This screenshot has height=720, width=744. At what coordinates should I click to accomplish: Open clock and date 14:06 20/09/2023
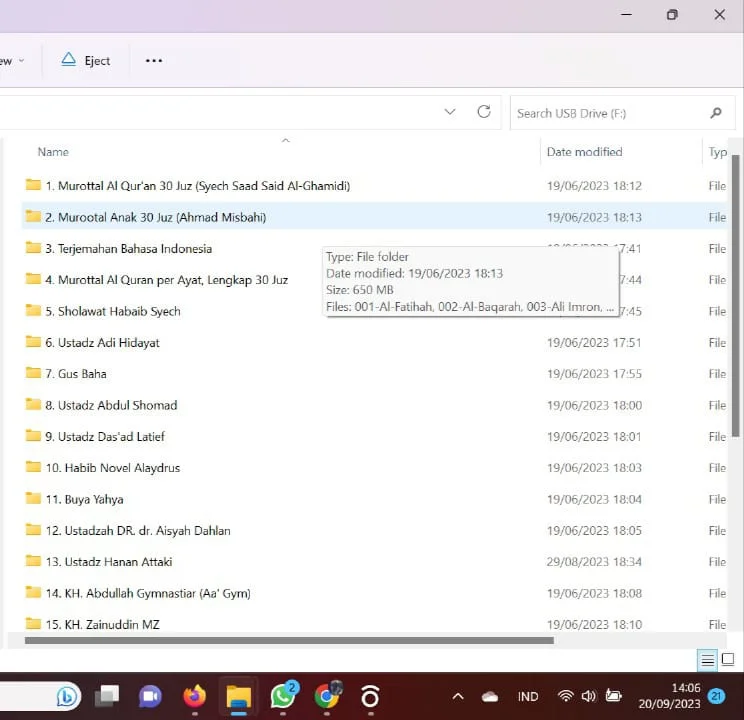click(x=669, y=696)
